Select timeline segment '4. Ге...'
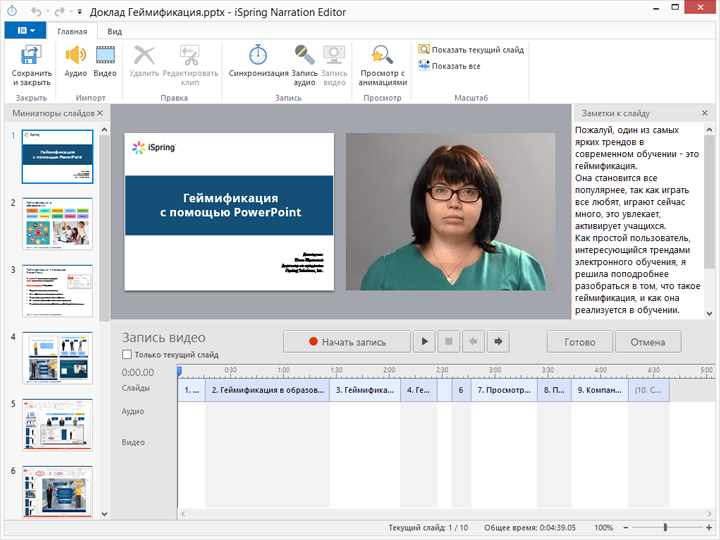Image resolution: width=720 pixels, height=540 pixels. coord(419,390)
